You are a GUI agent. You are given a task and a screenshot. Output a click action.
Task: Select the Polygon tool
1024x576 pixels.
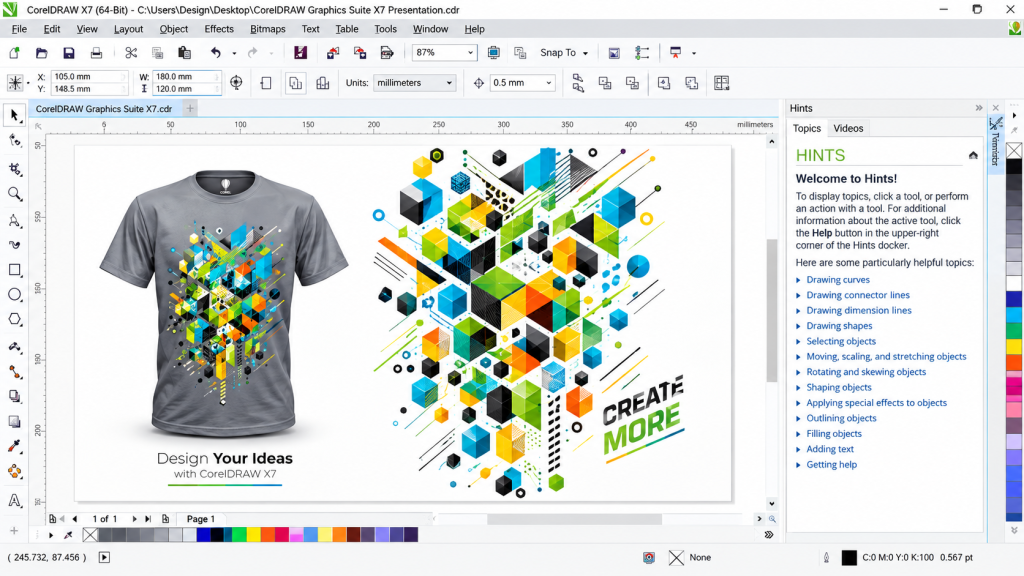click(14, 319)
